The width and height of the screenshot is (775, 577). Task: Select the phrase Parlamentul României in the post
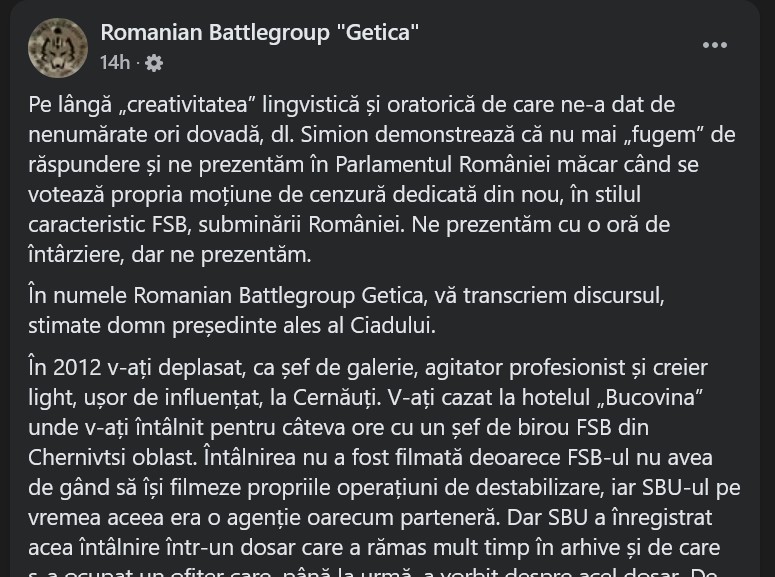point(442,165)
